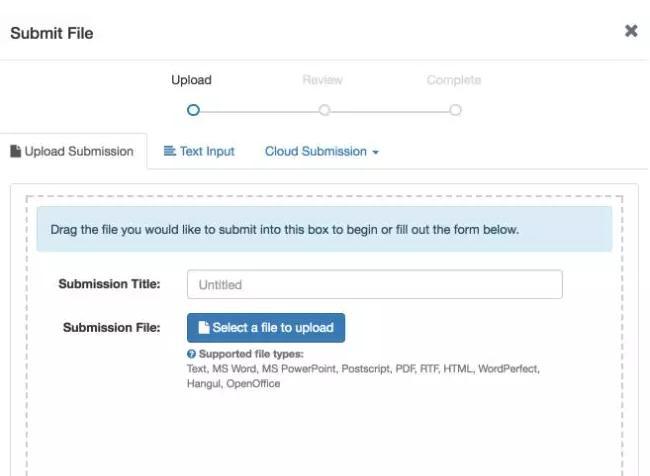Click the Review step label
The height and width of the screenshot is (476, 650).
click(323, 80)
